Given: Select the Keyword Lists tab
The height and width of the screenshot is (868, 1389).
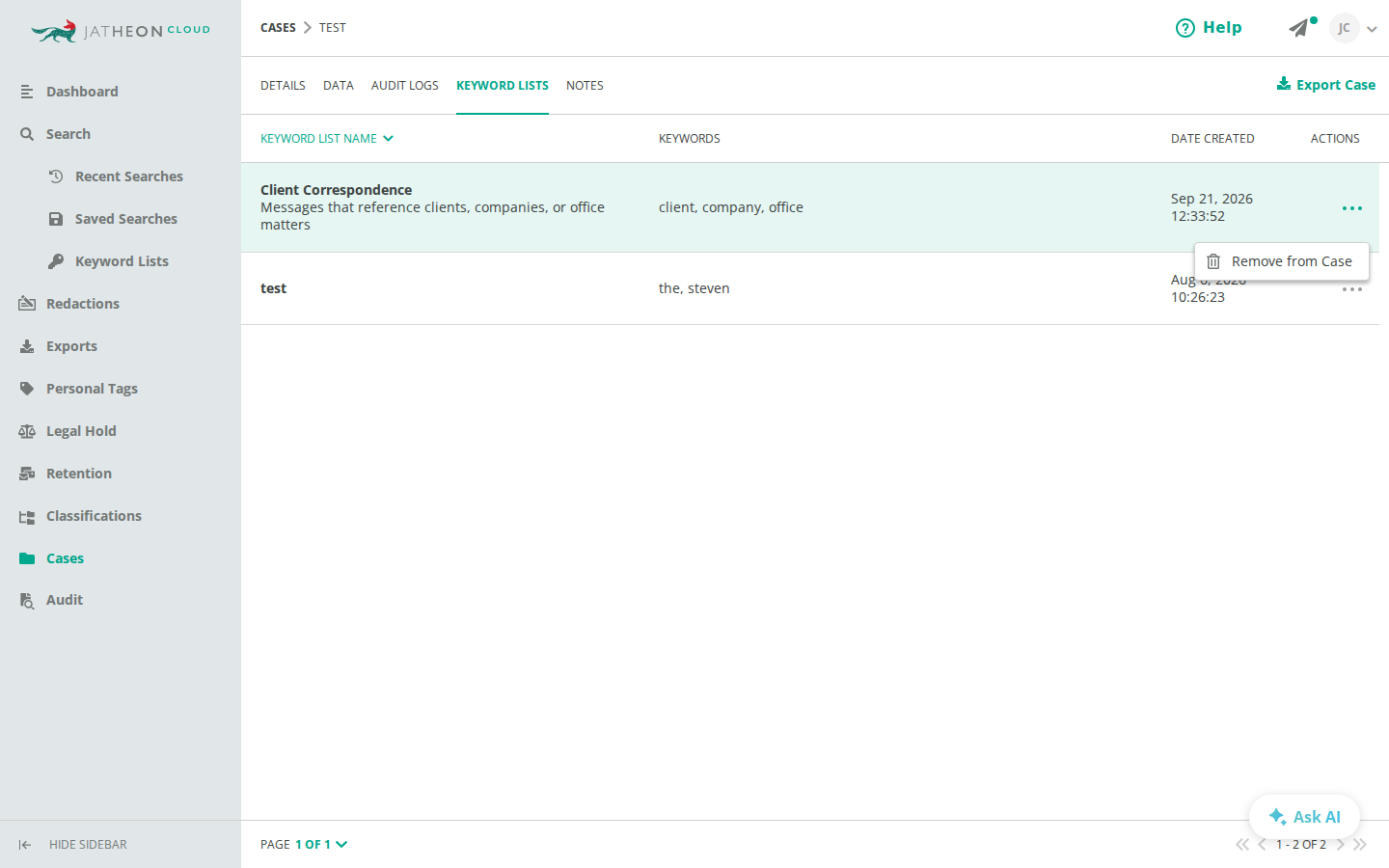Looking at the screenshot, I should coord(503,86).
